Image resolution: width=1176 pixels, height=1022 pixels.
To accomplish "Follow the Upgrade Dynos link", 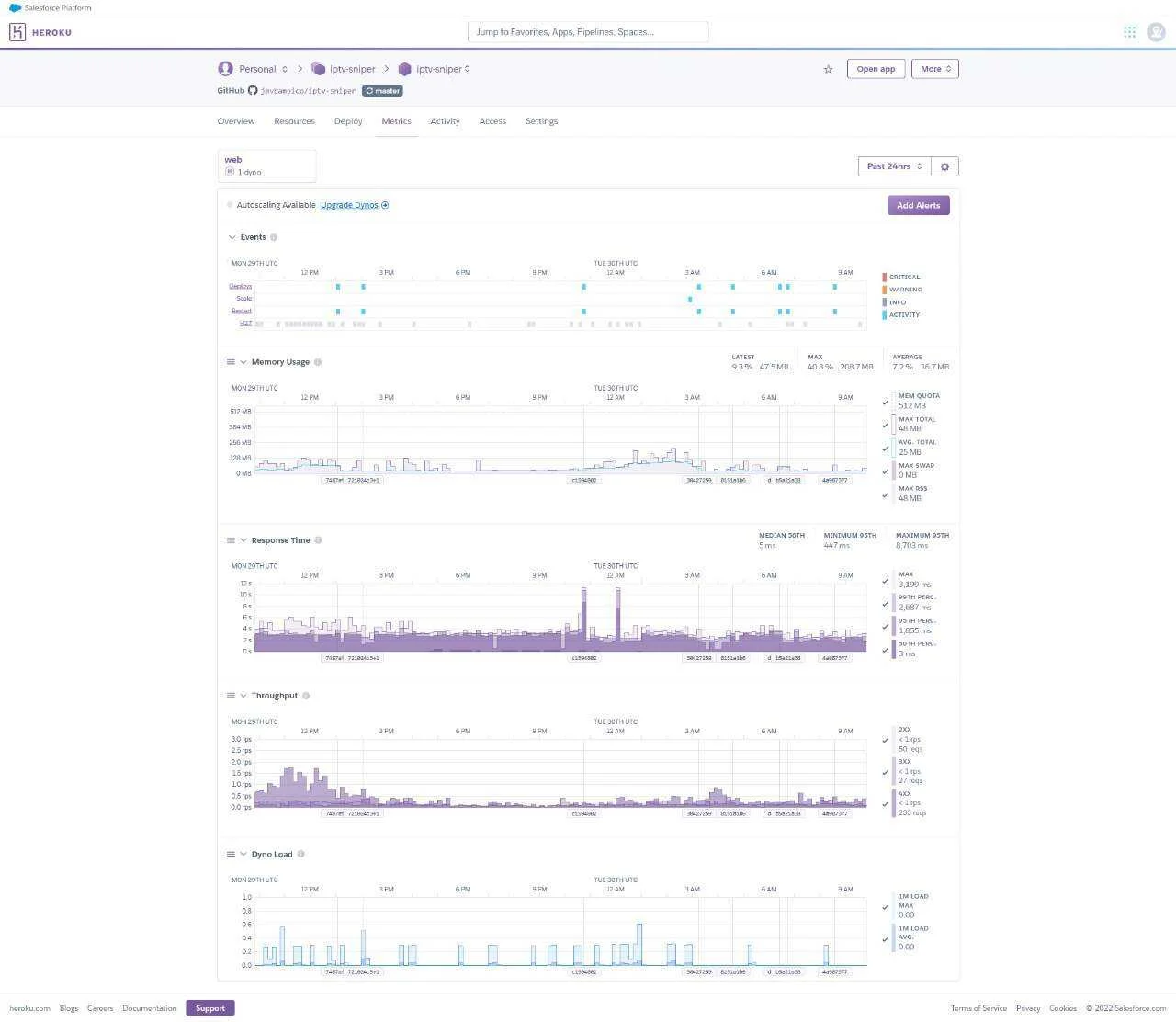I will 355,205.
